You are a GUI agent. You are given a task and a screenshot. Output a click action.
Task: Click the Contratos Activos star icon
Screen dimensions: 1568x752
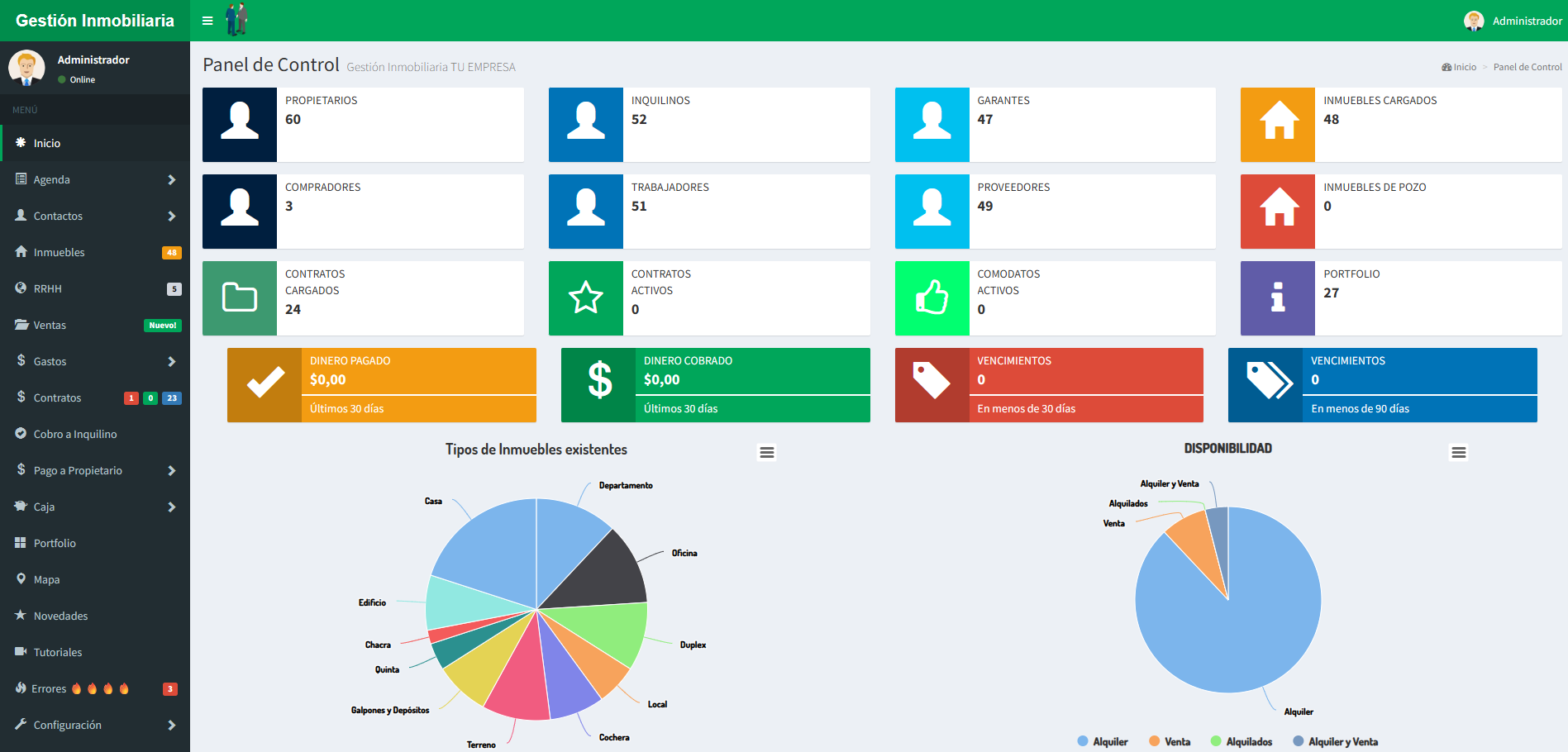(585, 298)
